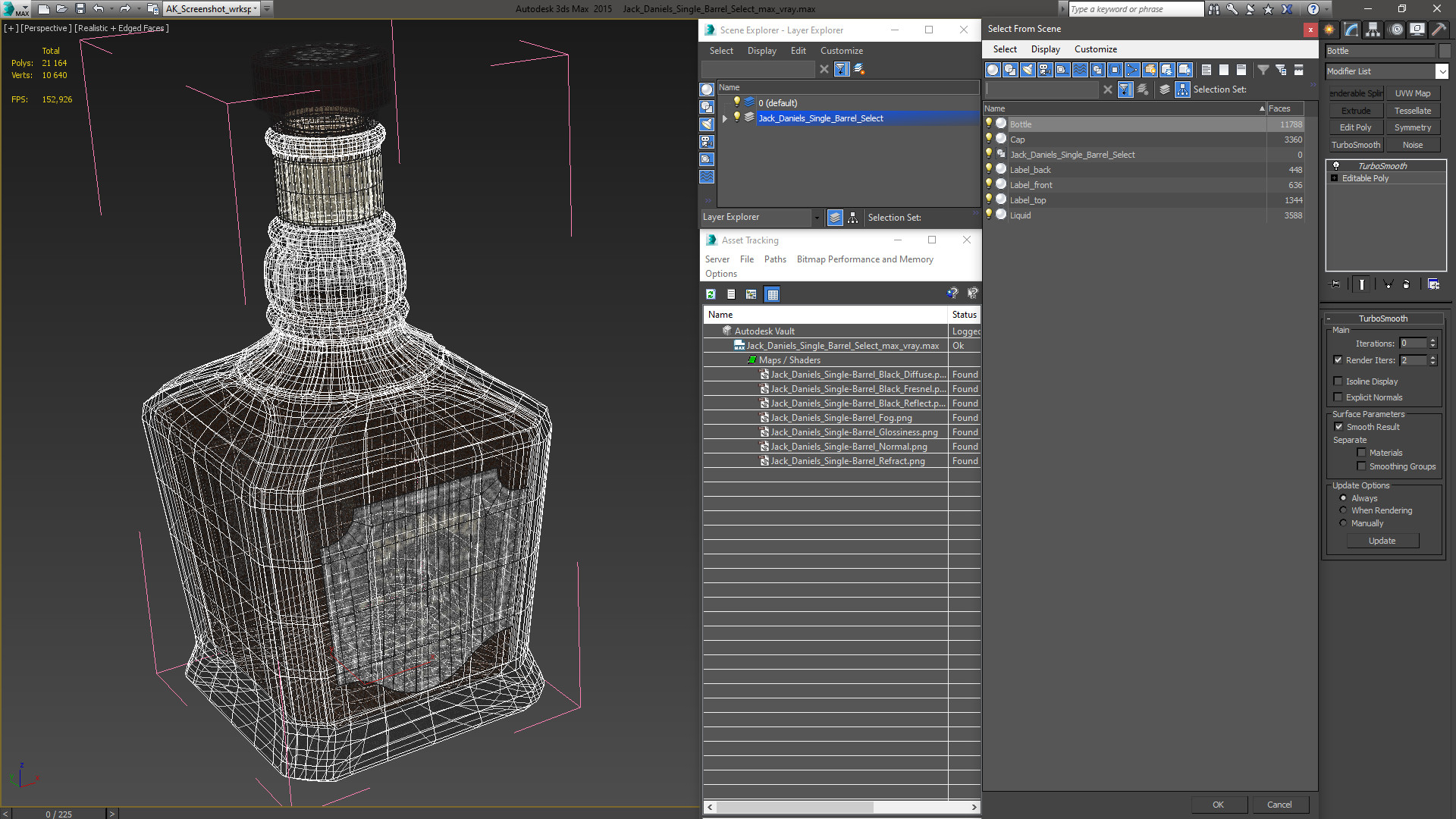Toggle Render Iters checkbox
The height and width of the screenshot is (819, 1456).
pos(1338,360)
